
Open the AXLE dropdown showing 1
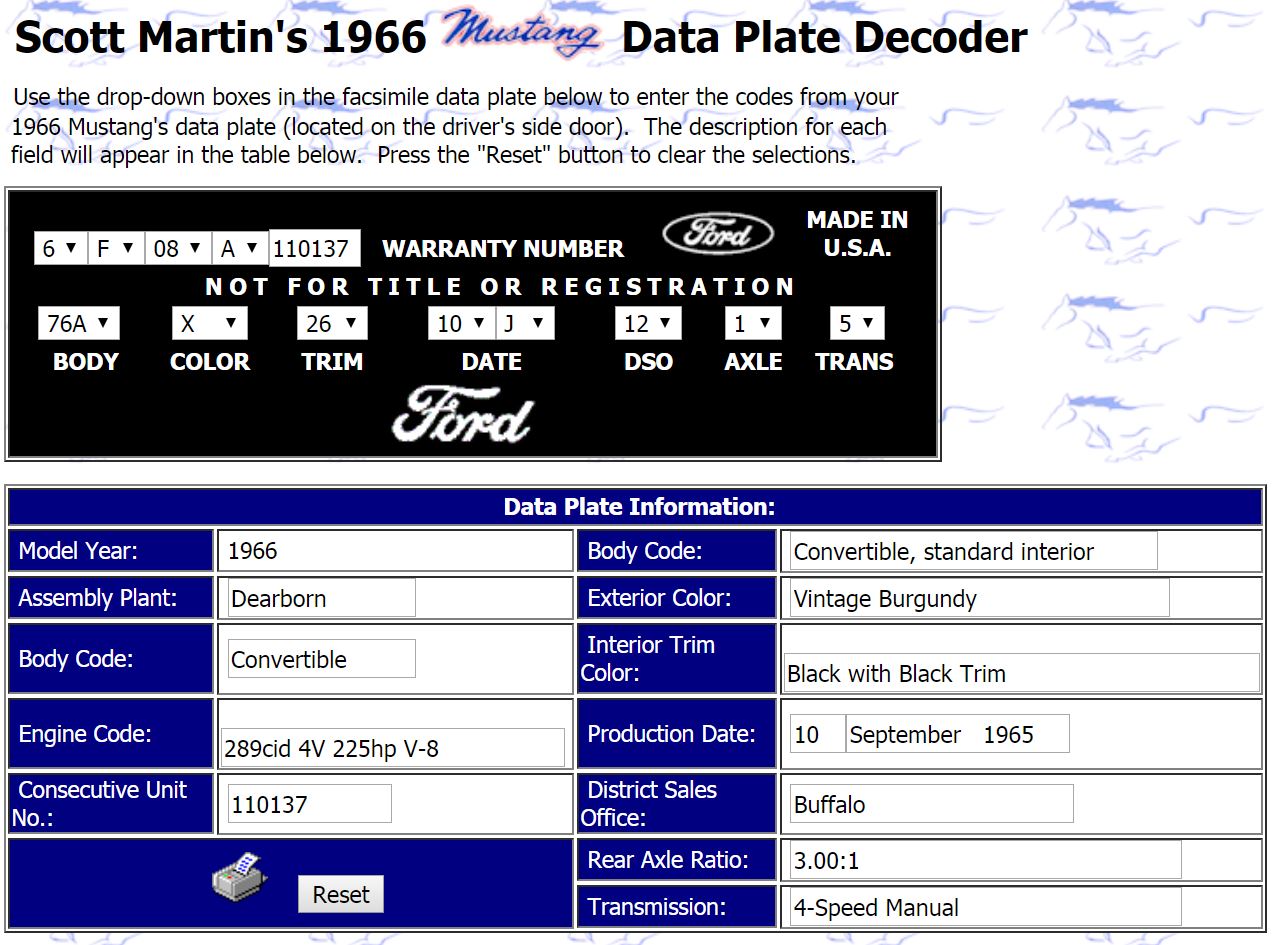pyautogui.click(x=752, y=323)
